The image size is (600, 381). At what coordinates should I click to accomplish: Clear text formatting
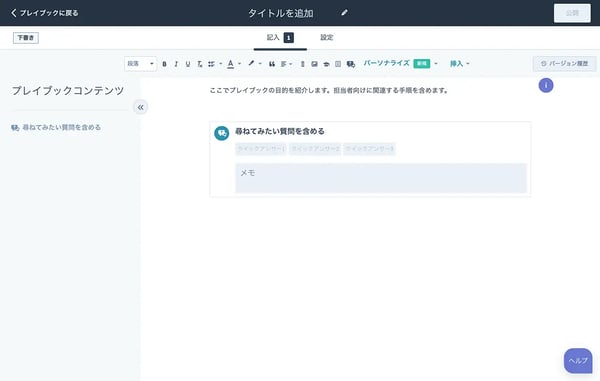click(200, 64)
